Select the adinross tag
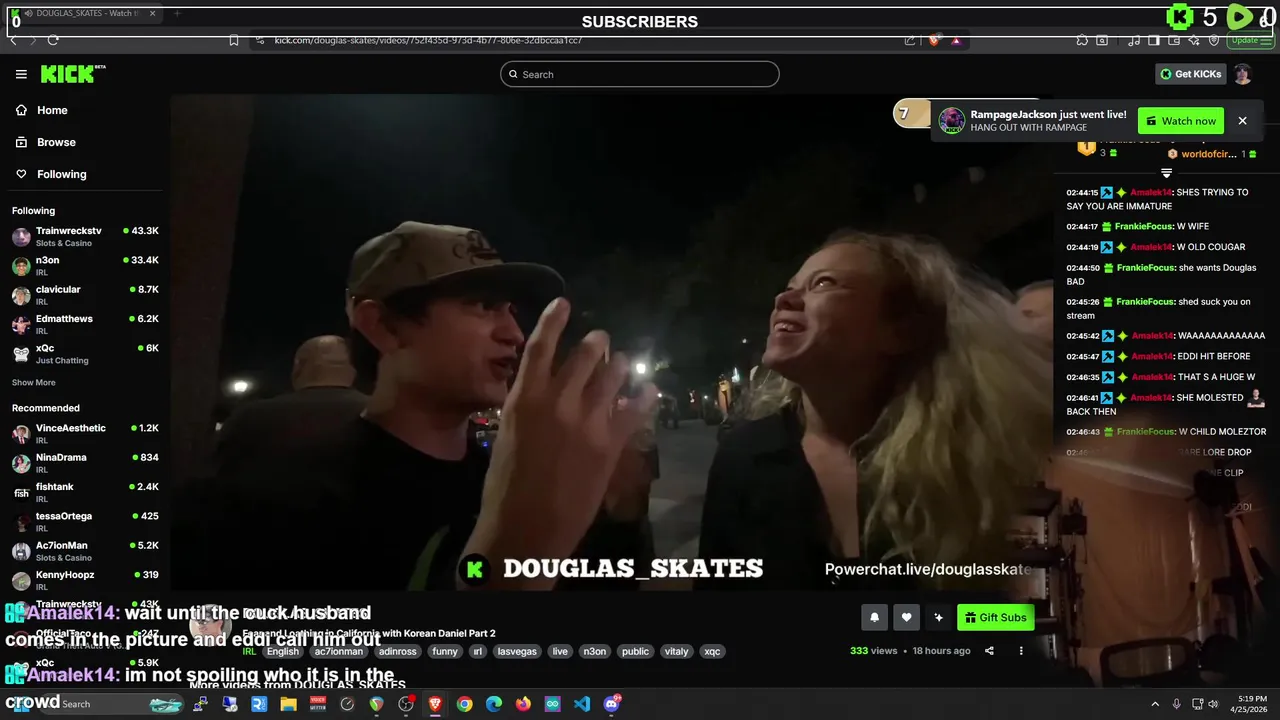The width and height of the screenshot is (1280, 720). click(x=398, y=651)
